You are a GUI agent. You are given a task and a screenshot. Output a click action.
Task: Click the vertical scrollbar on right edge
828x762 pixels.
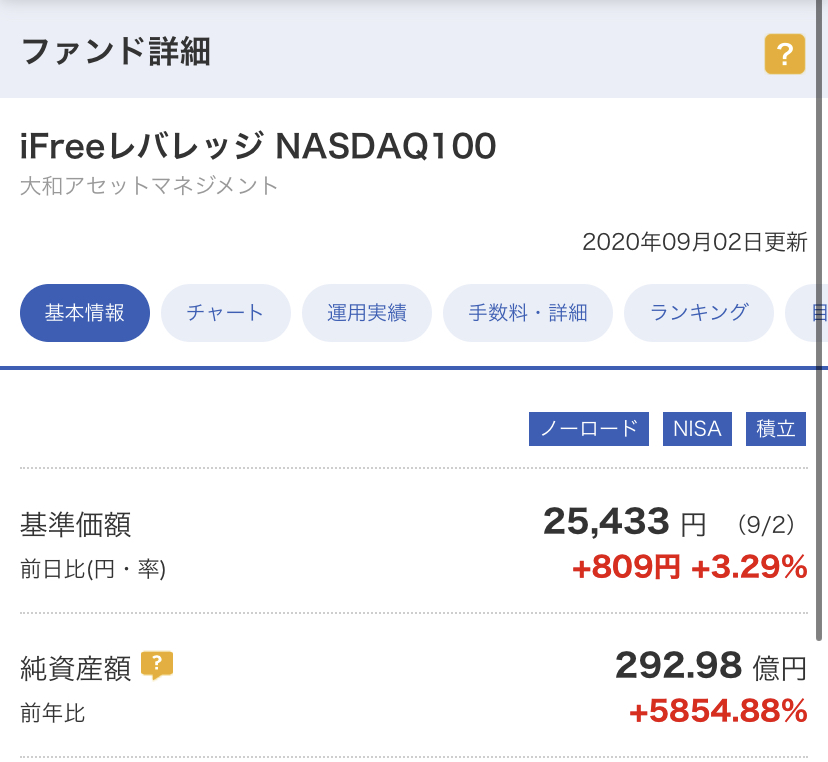819,320
